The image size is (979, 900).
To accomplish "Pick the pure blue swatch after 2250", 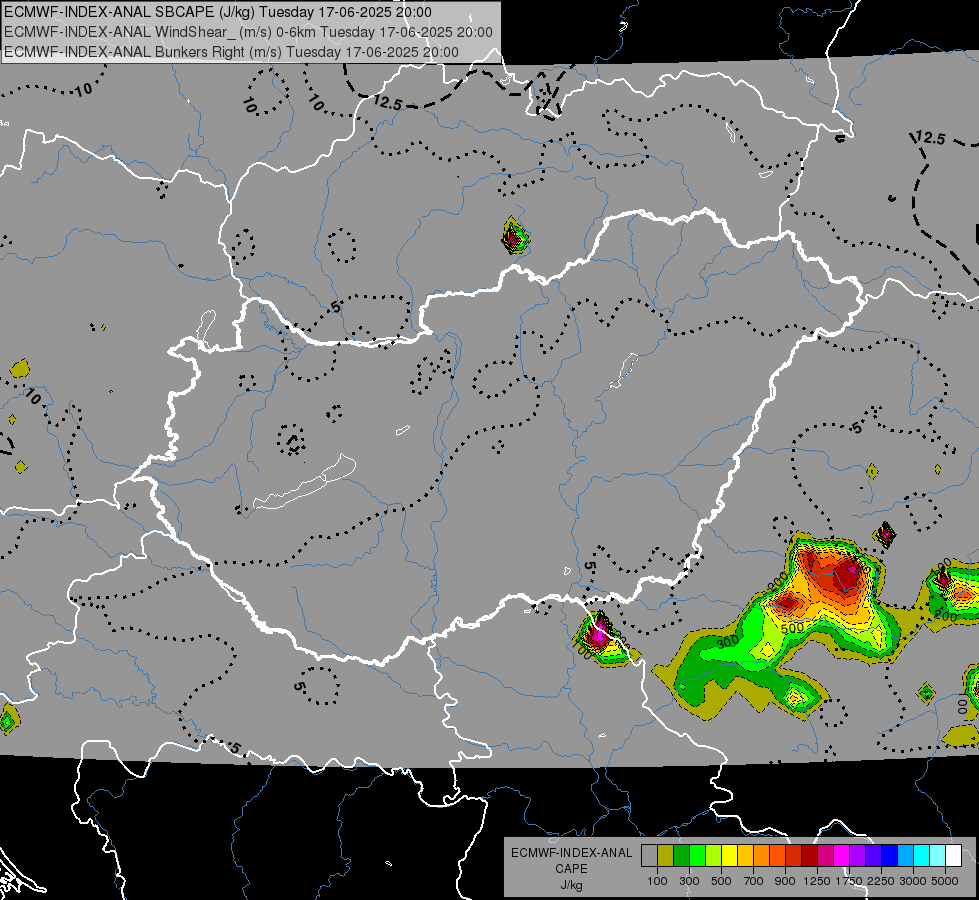I will point(890,856).
